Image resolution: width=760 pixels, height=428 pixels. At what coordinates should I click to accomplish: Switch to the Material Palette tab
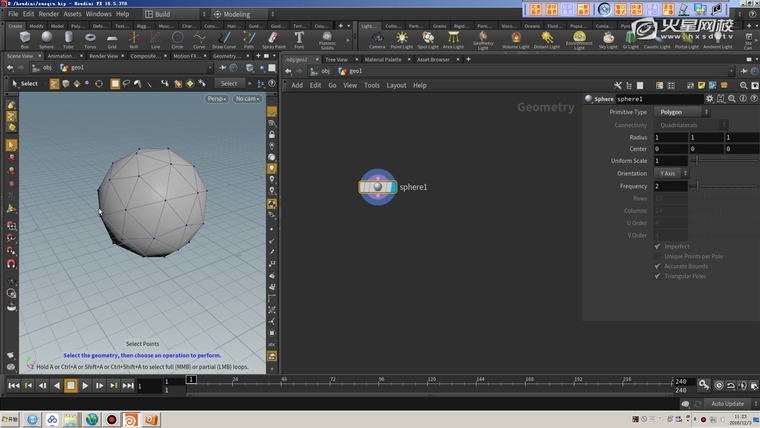382,59
